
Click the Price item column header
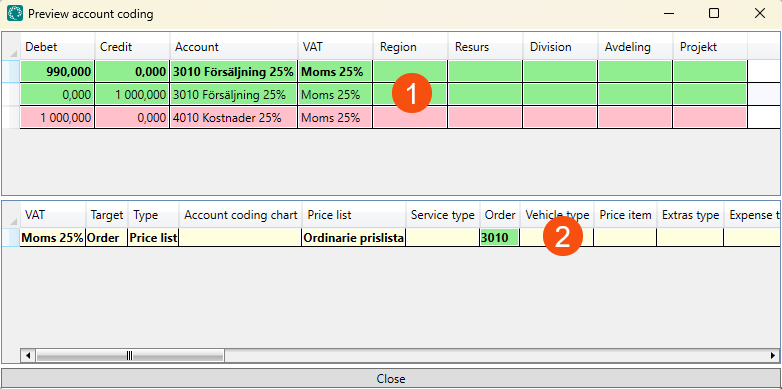click(x=625, y=215)
